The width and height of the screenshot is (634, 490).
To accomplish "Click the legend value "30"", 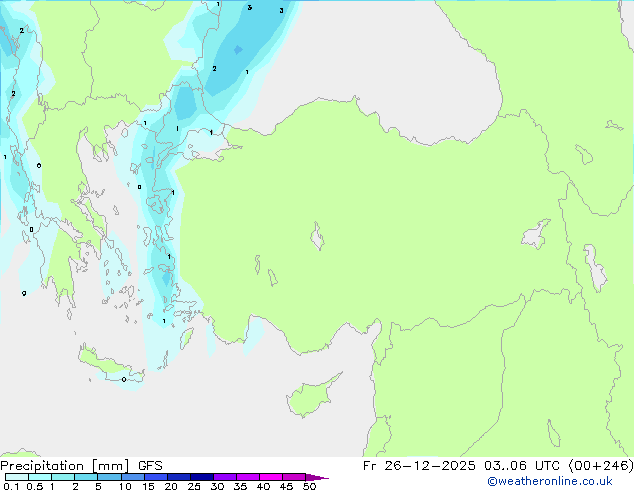I will [217, 486].
